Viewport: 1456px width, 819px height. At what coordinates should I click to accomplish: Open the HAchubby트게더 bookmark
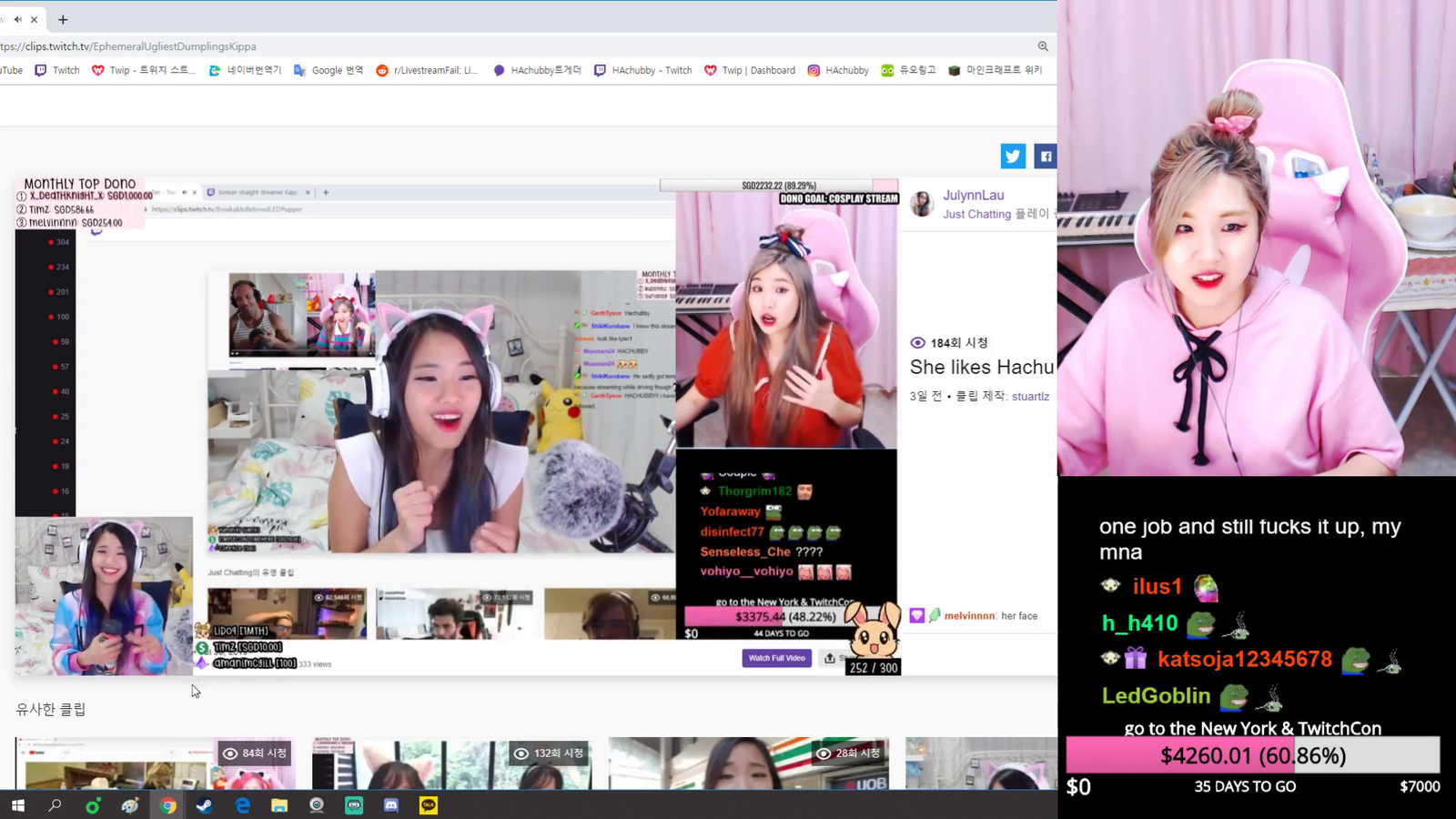(537, 70)
